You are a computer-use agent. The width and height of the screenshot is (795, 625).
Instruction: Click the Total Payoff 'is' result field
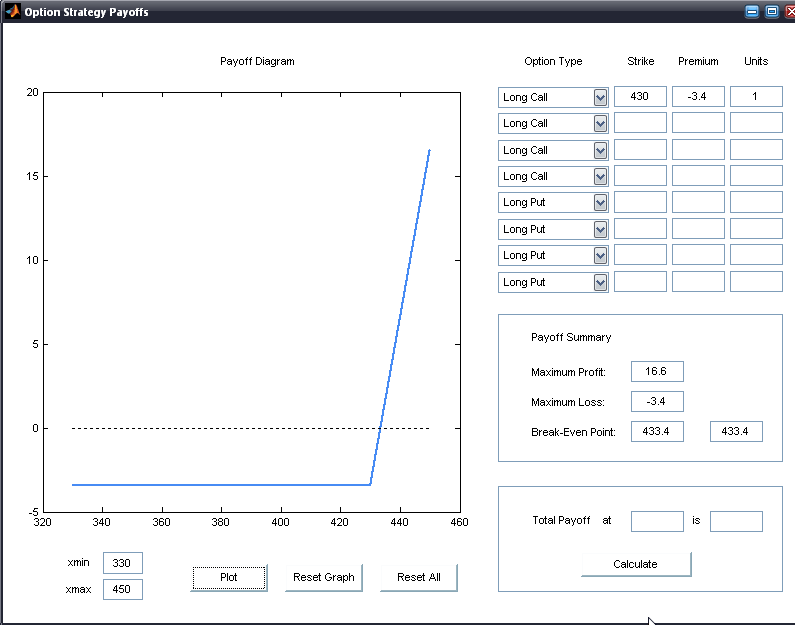(x=736, y=521)
